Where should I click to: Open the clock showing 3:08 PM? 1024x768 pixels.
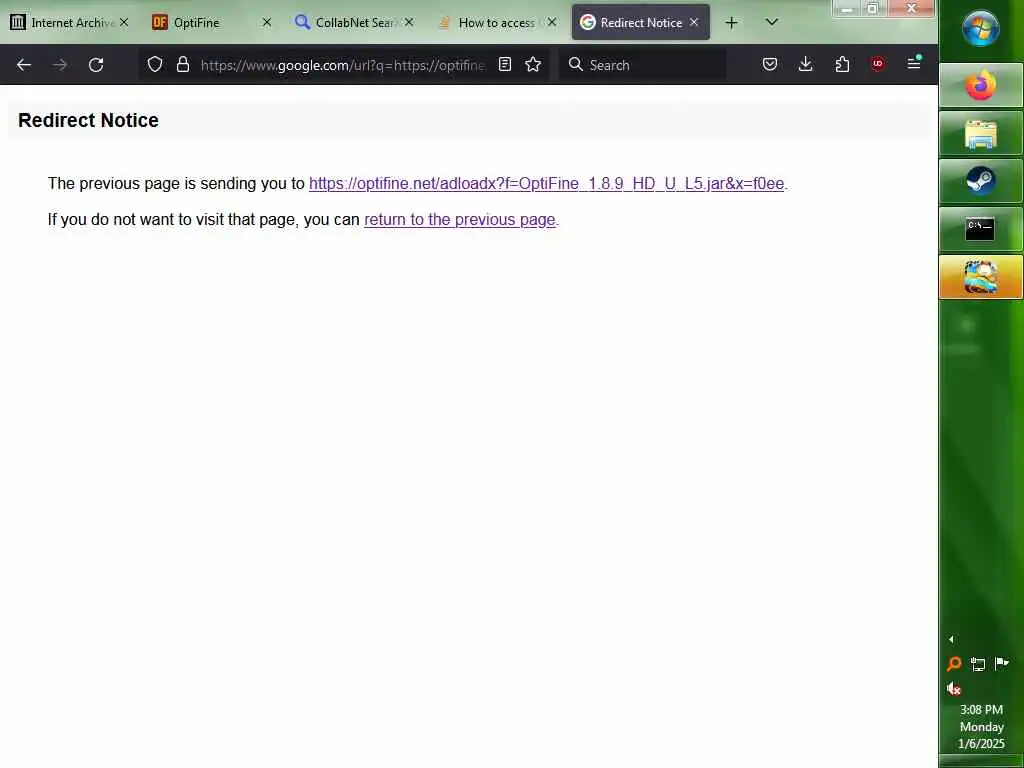(x=981, y=726)
